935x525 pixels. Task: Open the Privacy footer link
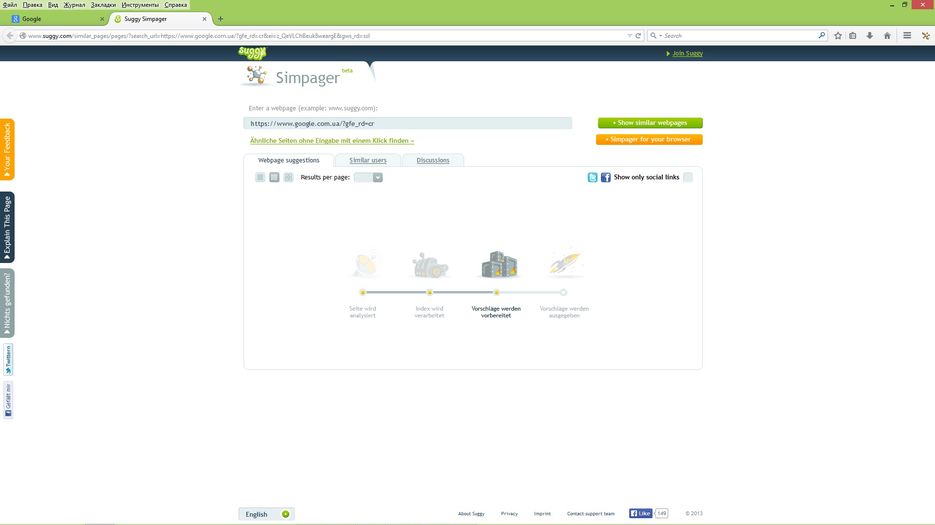click(x=509, y=514)
